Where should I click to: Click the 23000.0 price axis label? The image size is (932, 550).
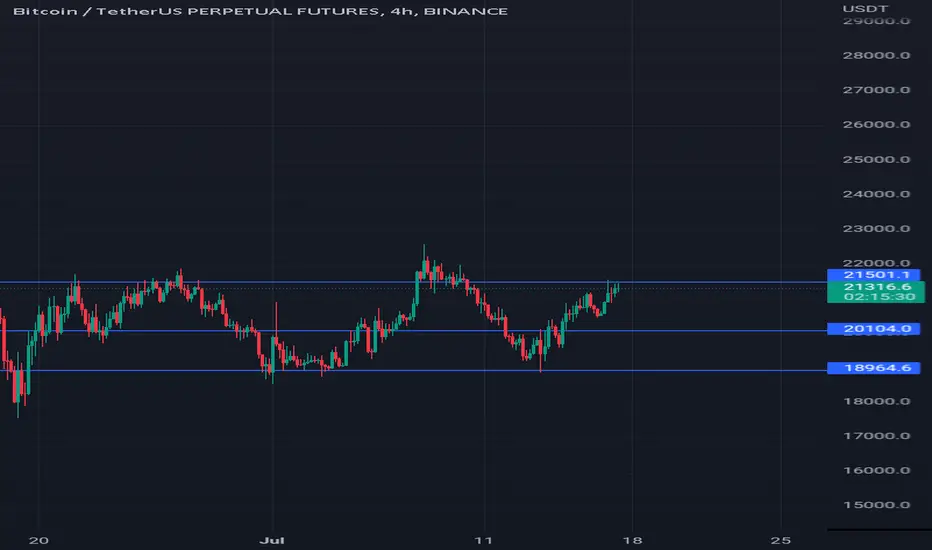pos(876,228)
